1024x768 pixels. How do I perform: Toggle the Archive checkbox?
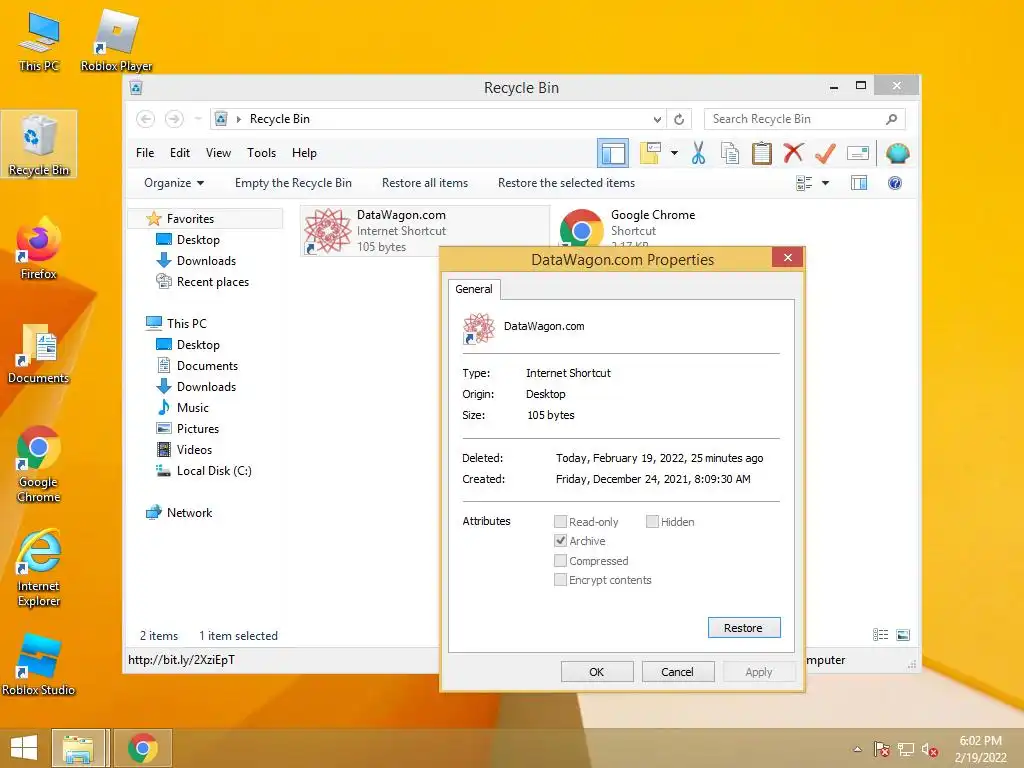[560, 541]
